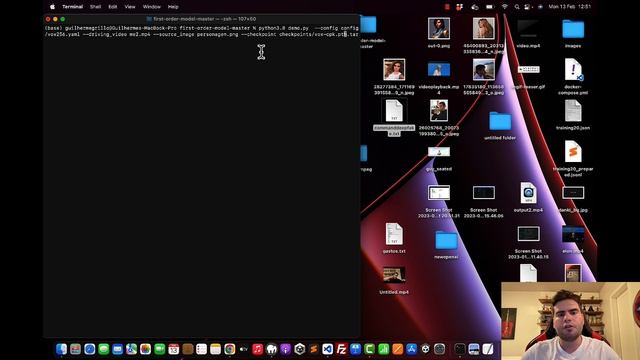Open Music from the Dock
Viewport: 640px width, 360px height.
(258, 349)
